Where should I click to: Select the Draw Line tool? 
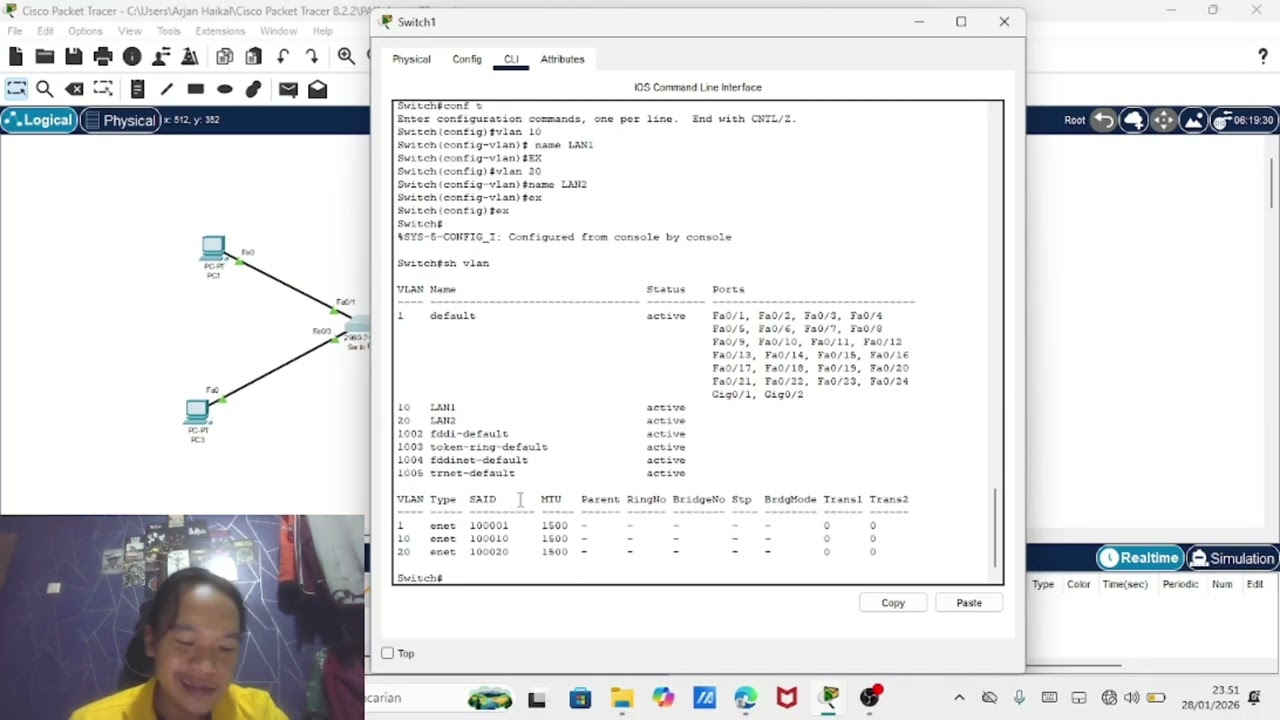pos(167,89)
